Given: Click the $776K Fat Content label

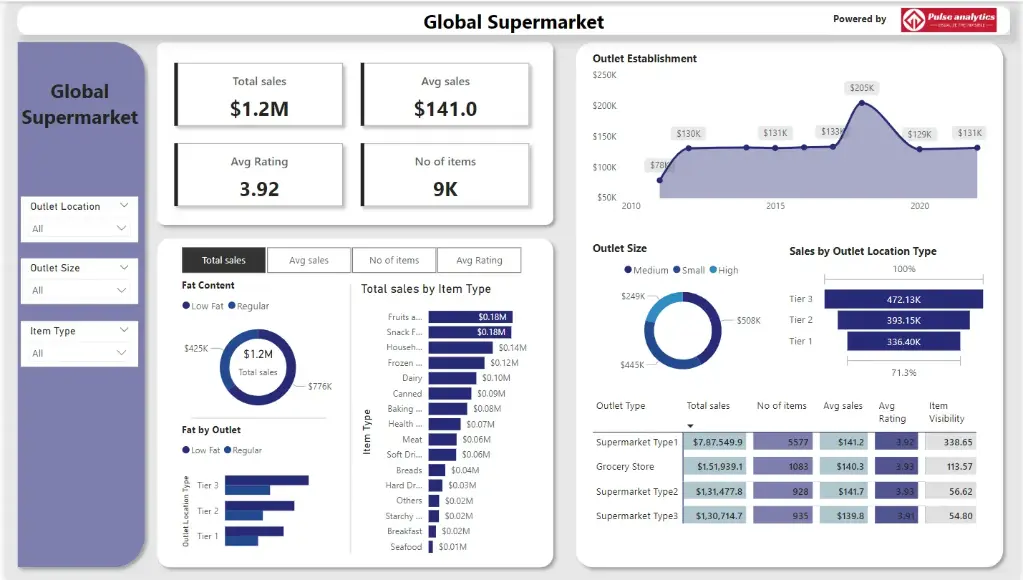Looking at the screenshot, I should (320, 386).
